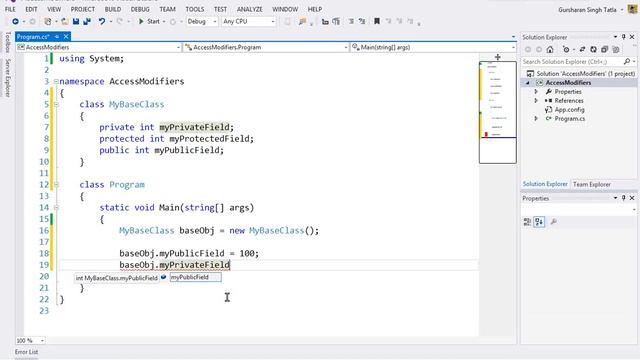Click Sync with Active Document icon
Screen dimensions: 640x360
(582, 49)
